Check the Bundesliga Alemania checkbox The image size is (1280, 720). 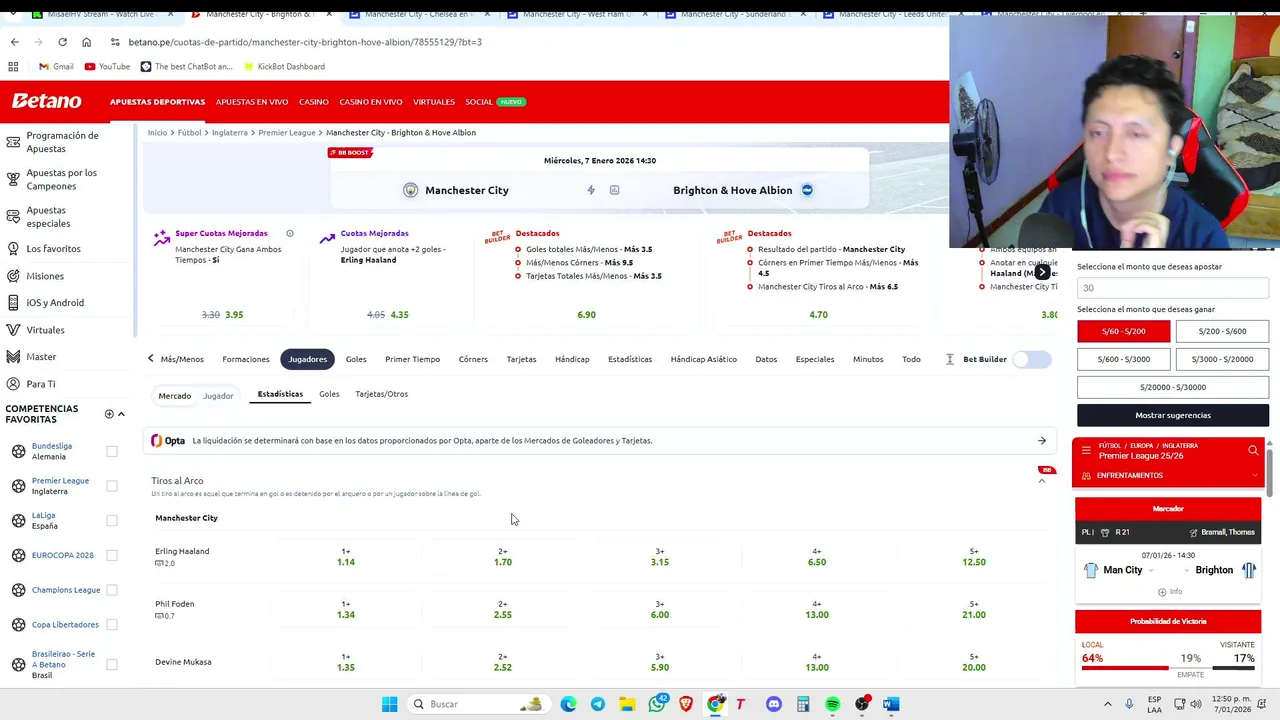[112, 451]
